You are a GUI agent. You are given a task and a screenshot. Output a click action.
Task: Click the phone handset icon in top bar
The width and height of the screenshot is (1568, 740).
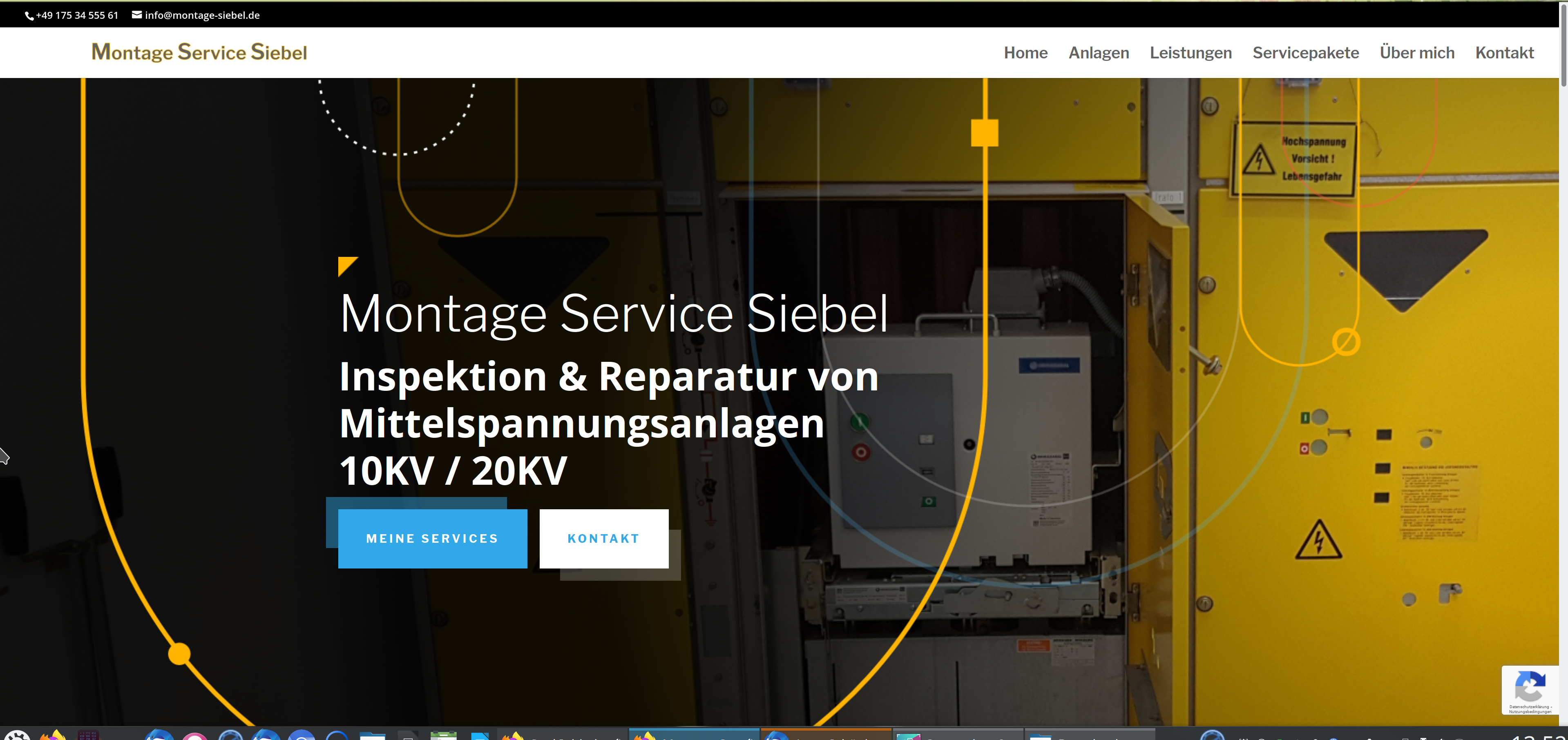29,16
